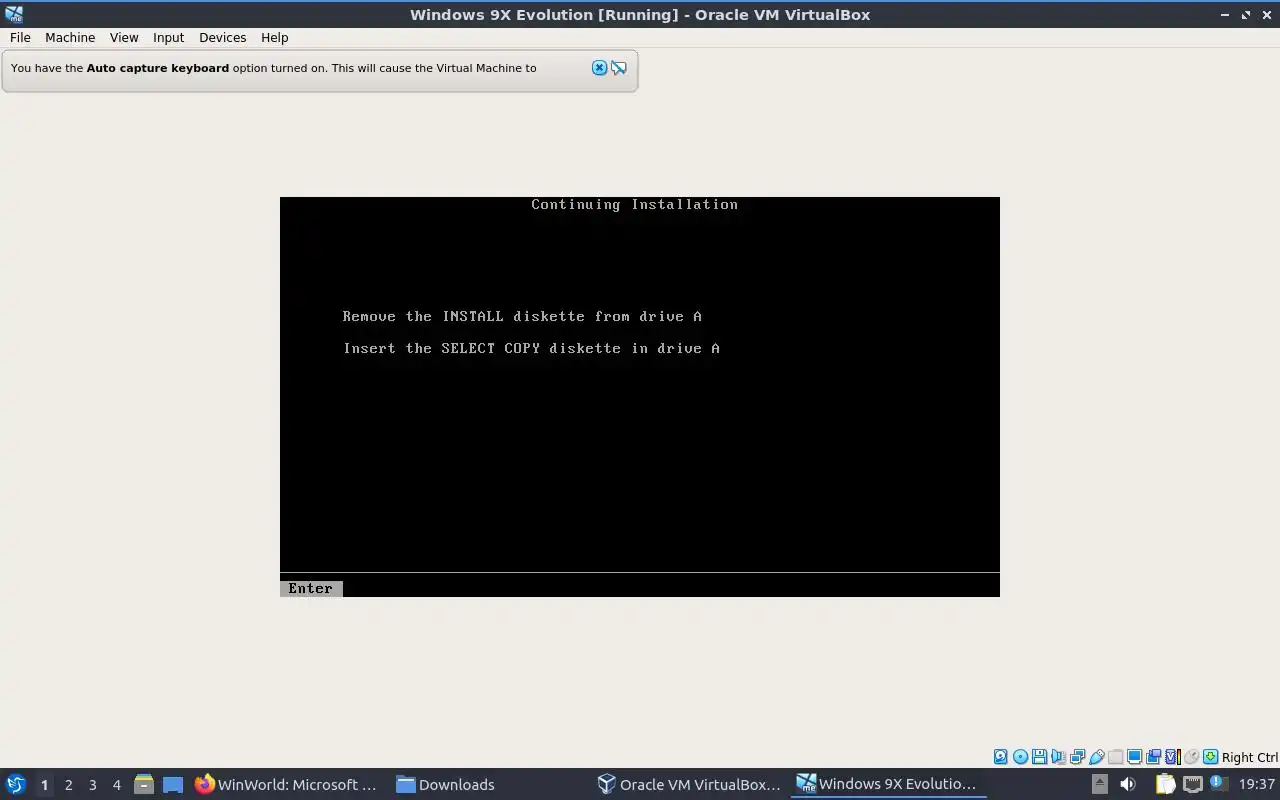1280x800 pixels.
Task: Click removable media eject tray icon
Action: click(x=1099, y=784)
